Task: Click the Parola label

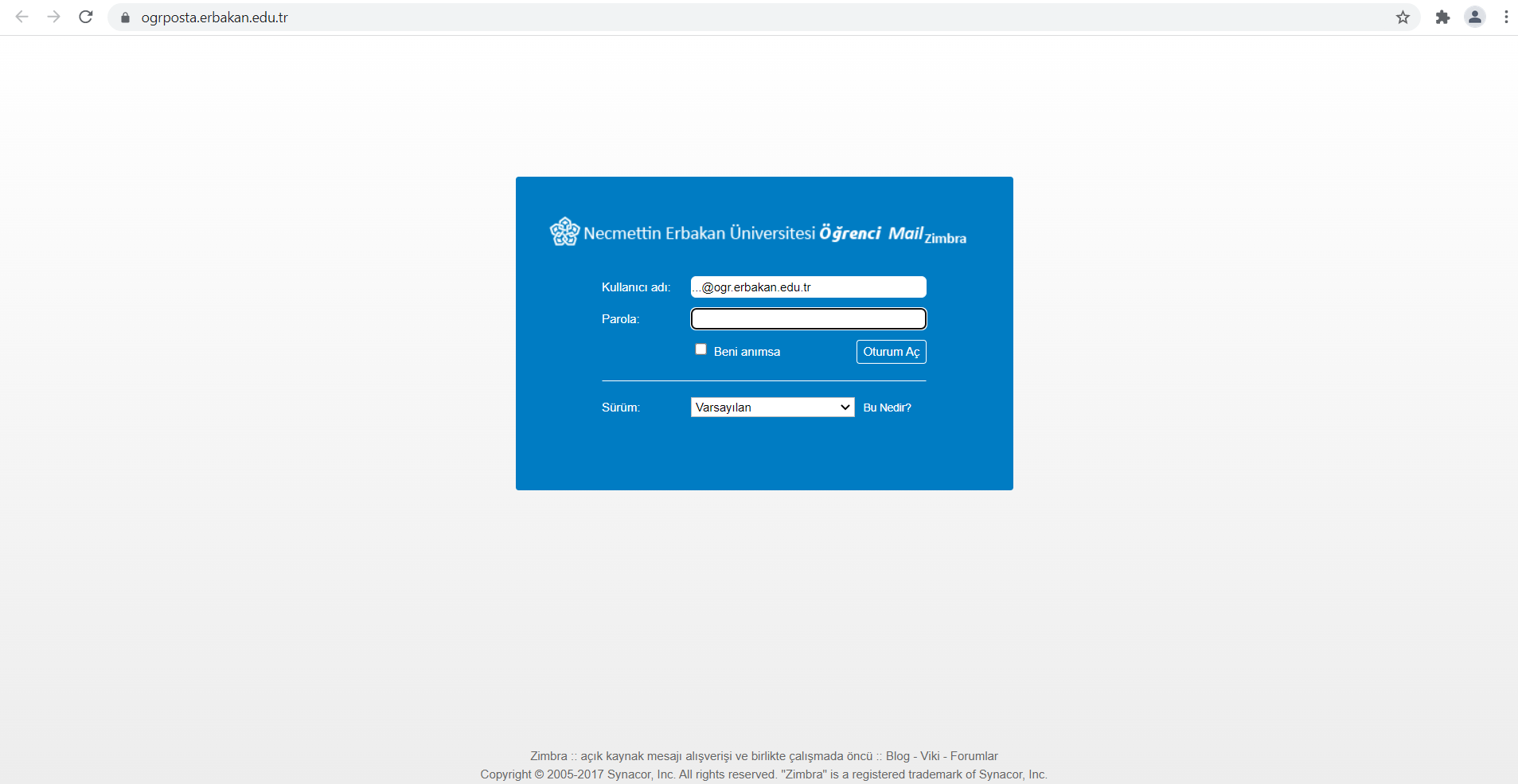Action: [620, 319]
